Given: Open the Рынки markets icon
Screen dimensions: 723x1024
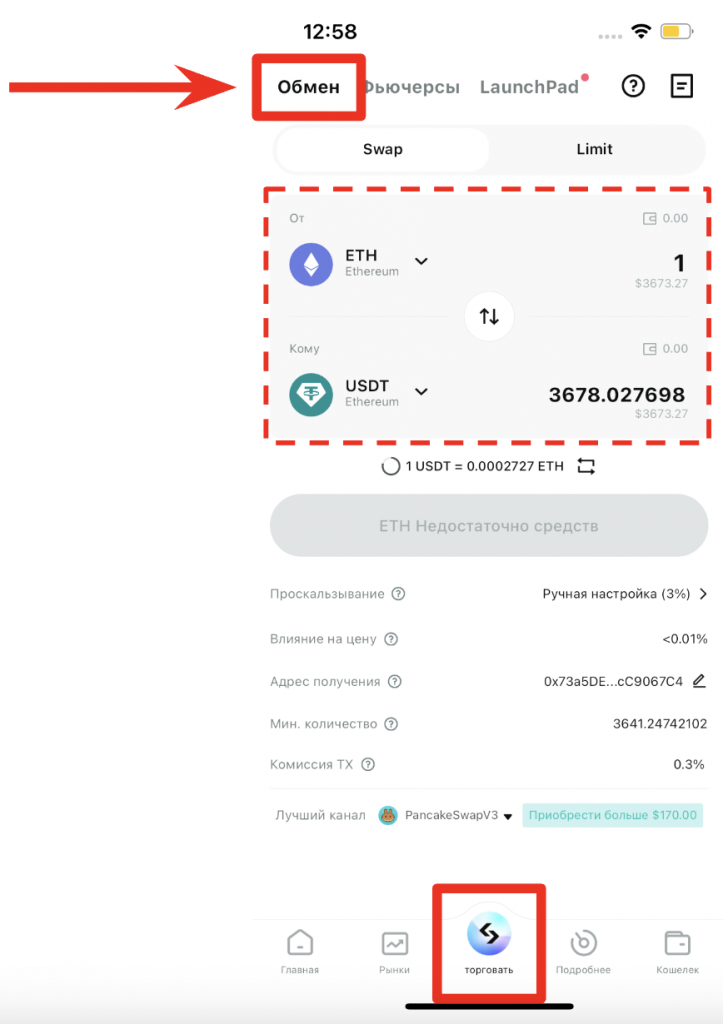Looking at the screenshot, I should point(395,943).
